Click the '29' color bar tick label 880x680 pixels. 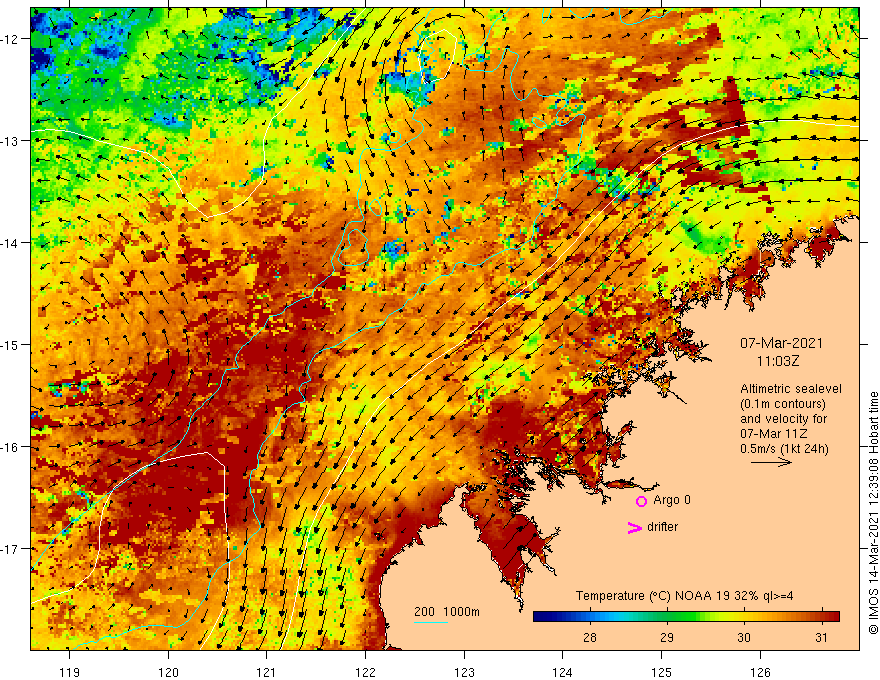[667, 637]
